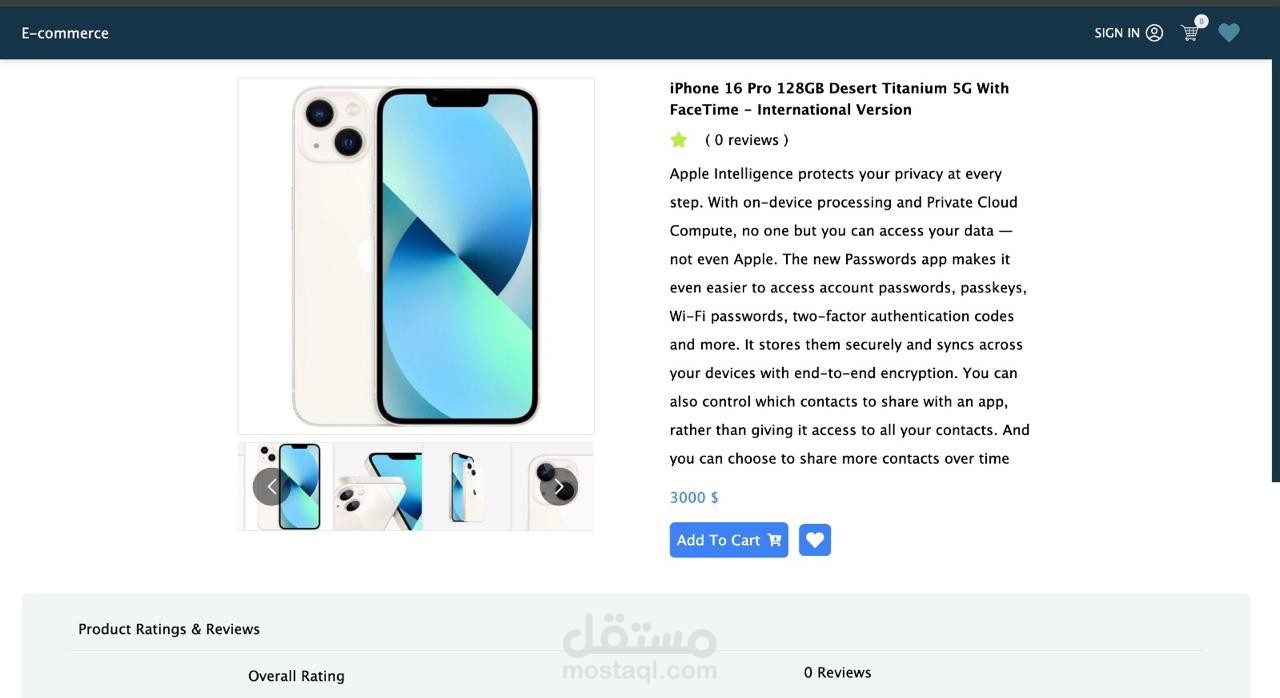
Task: Select the first thumbnail showing front and back
Action: (289, 486)
